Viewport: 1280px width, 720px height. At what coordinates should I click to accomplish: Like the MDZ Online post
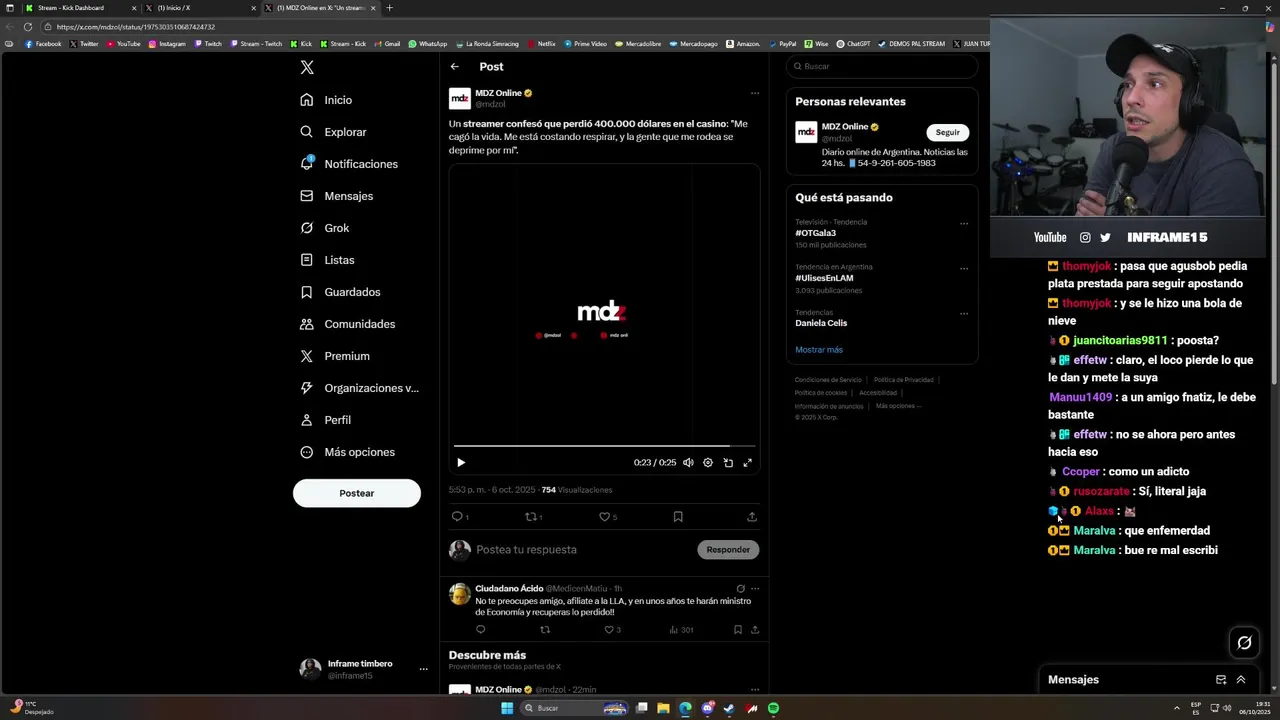click(604, 517)
